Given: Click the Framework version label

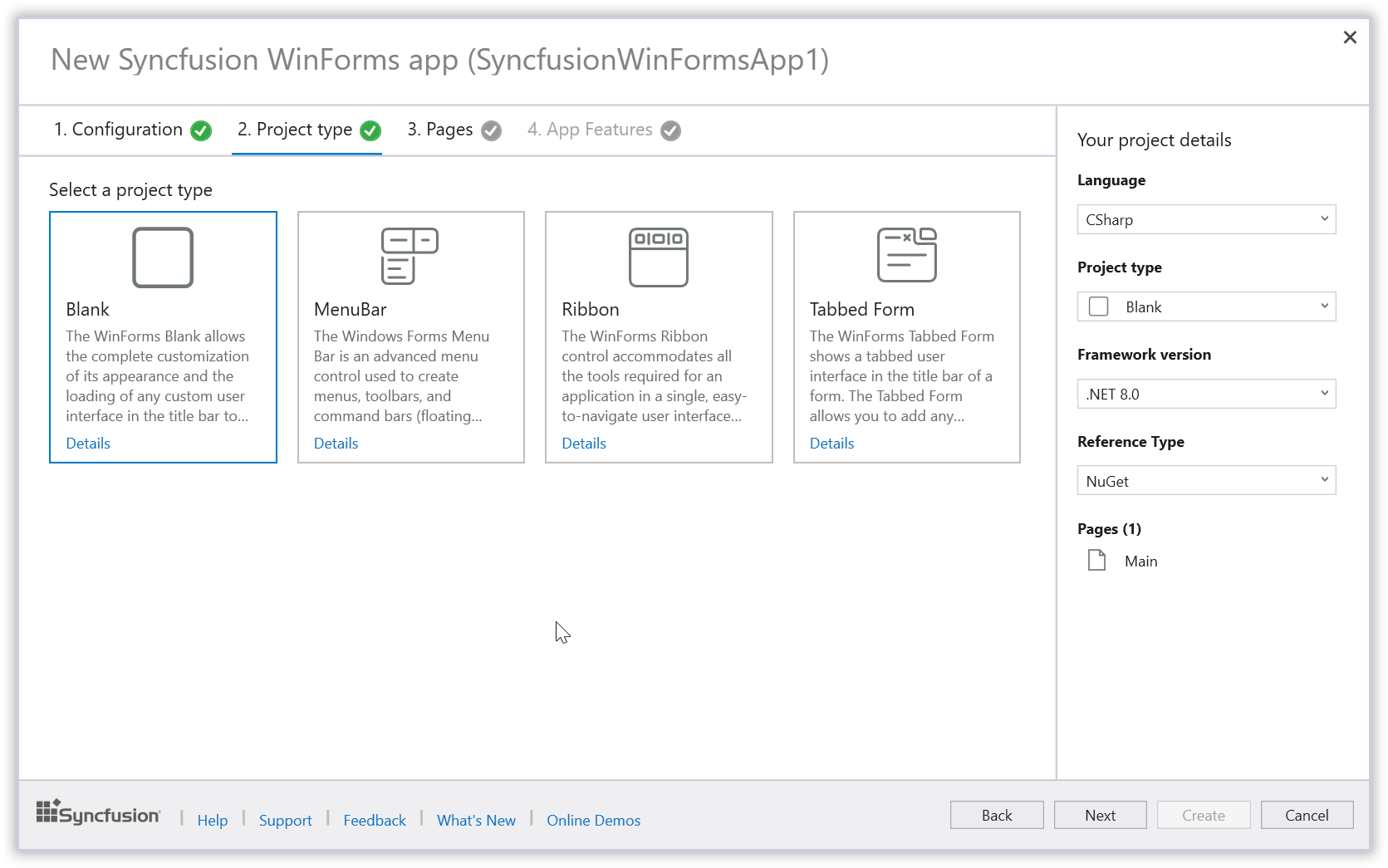Looking at the screenshot, I should [1145, 354].
